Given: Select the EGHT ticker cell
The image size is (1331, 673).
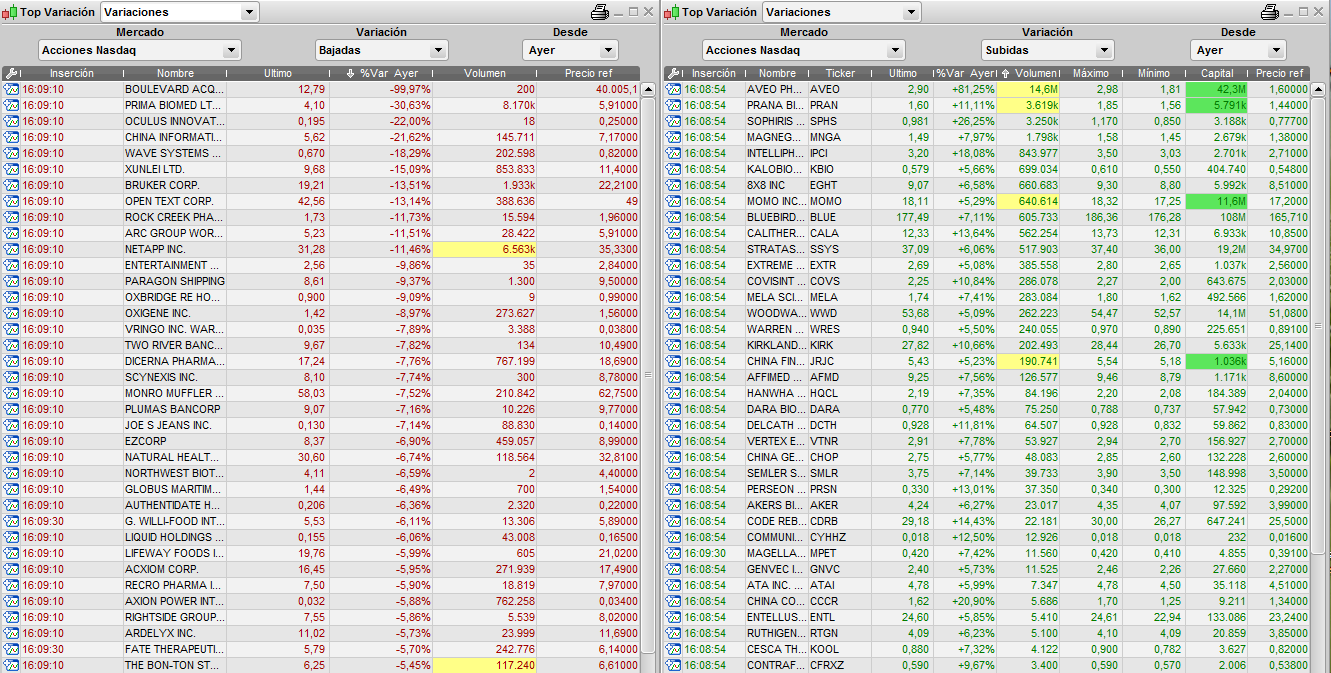Looking at the screenshot, I should 840,185.
